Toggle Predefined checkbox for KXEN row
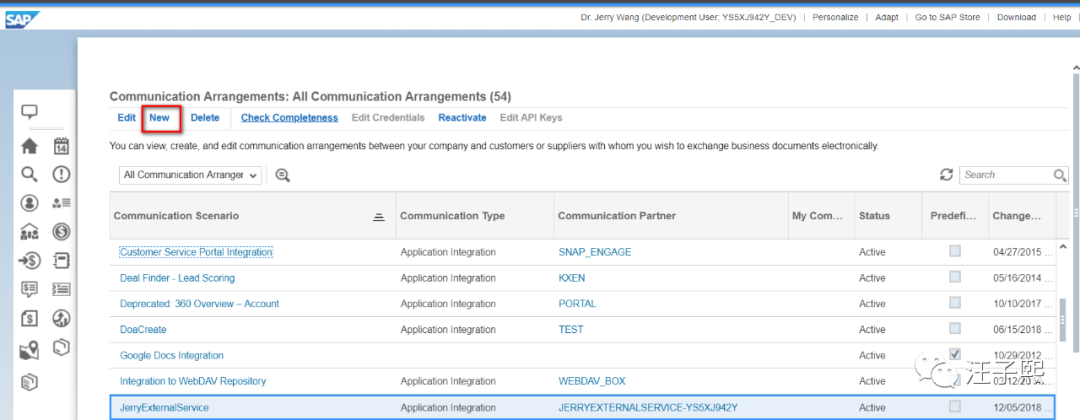The image size is (1080, 420). [955, 277]
